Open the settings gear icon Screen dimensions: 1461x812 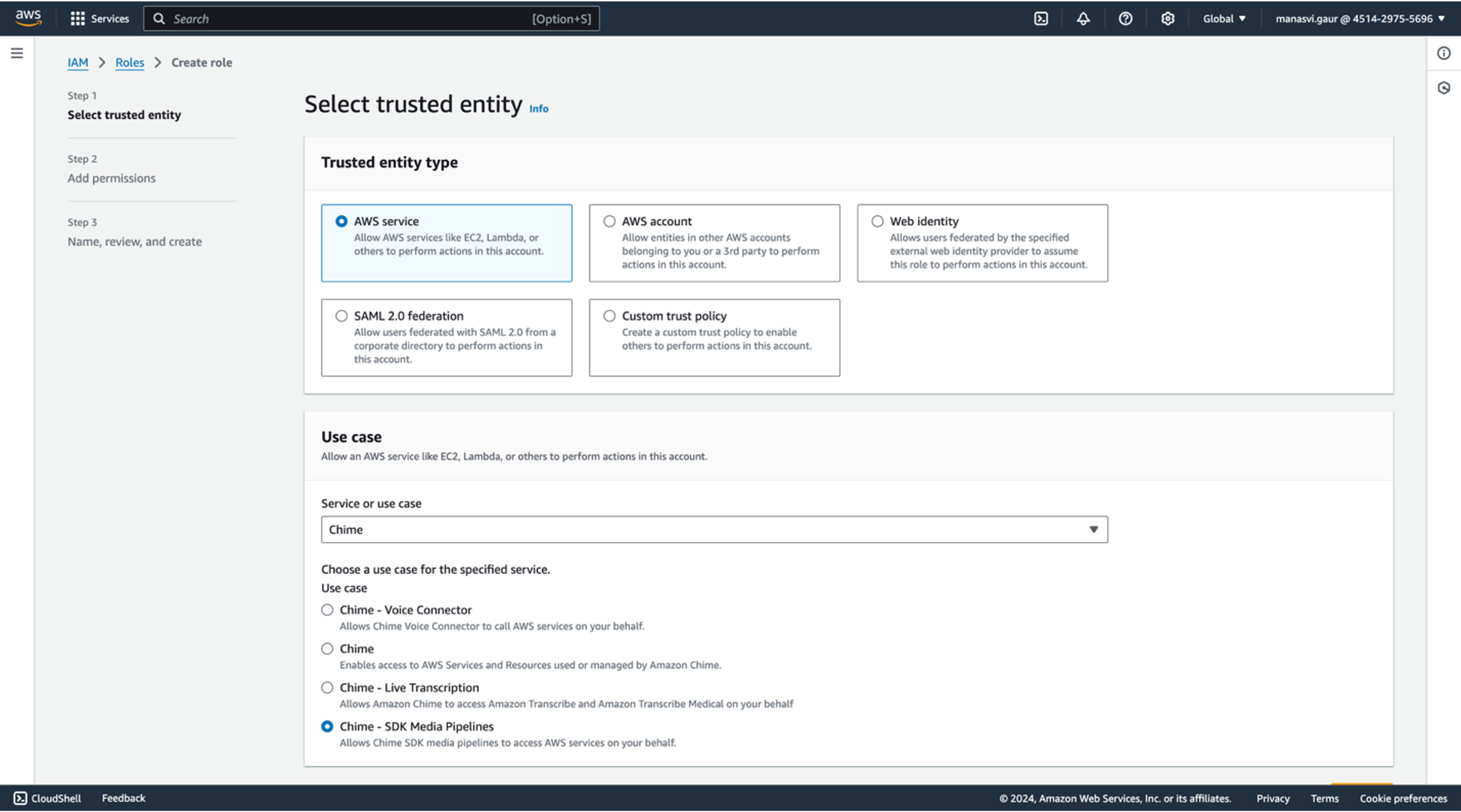pos(1167,19)
